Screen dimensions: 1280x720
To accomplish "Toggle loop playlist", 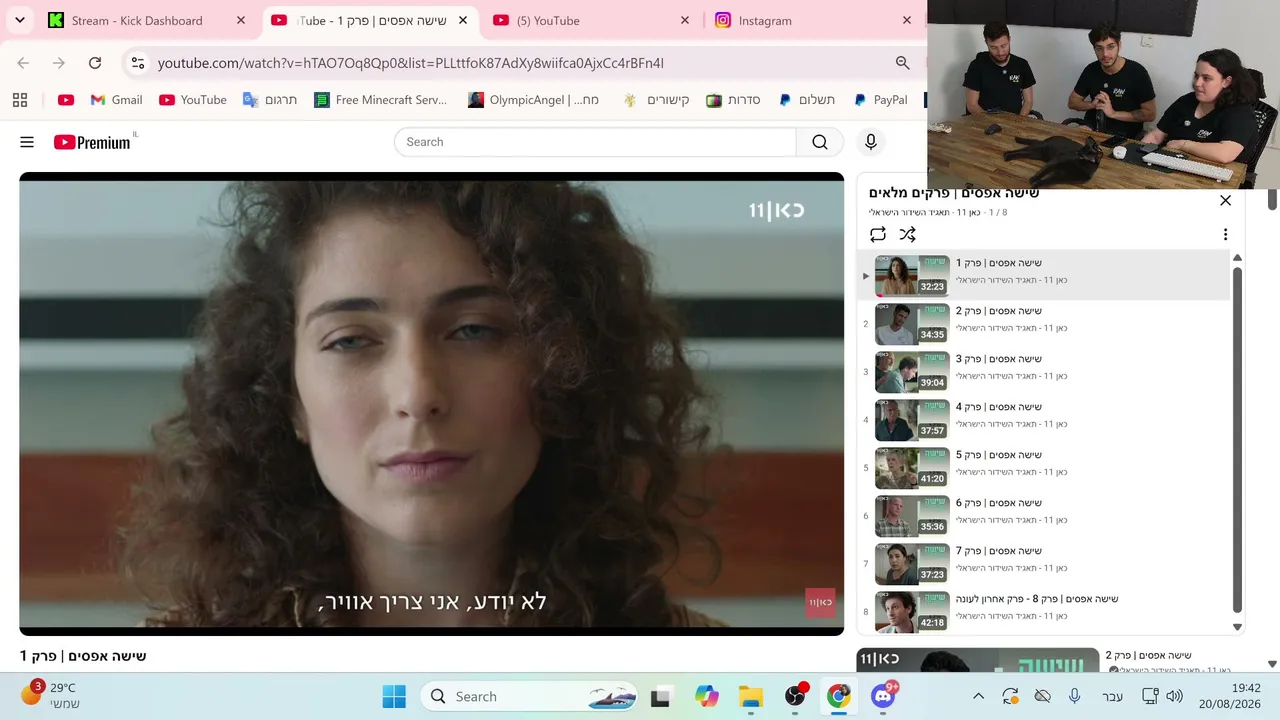I will (x=878, y=234).
